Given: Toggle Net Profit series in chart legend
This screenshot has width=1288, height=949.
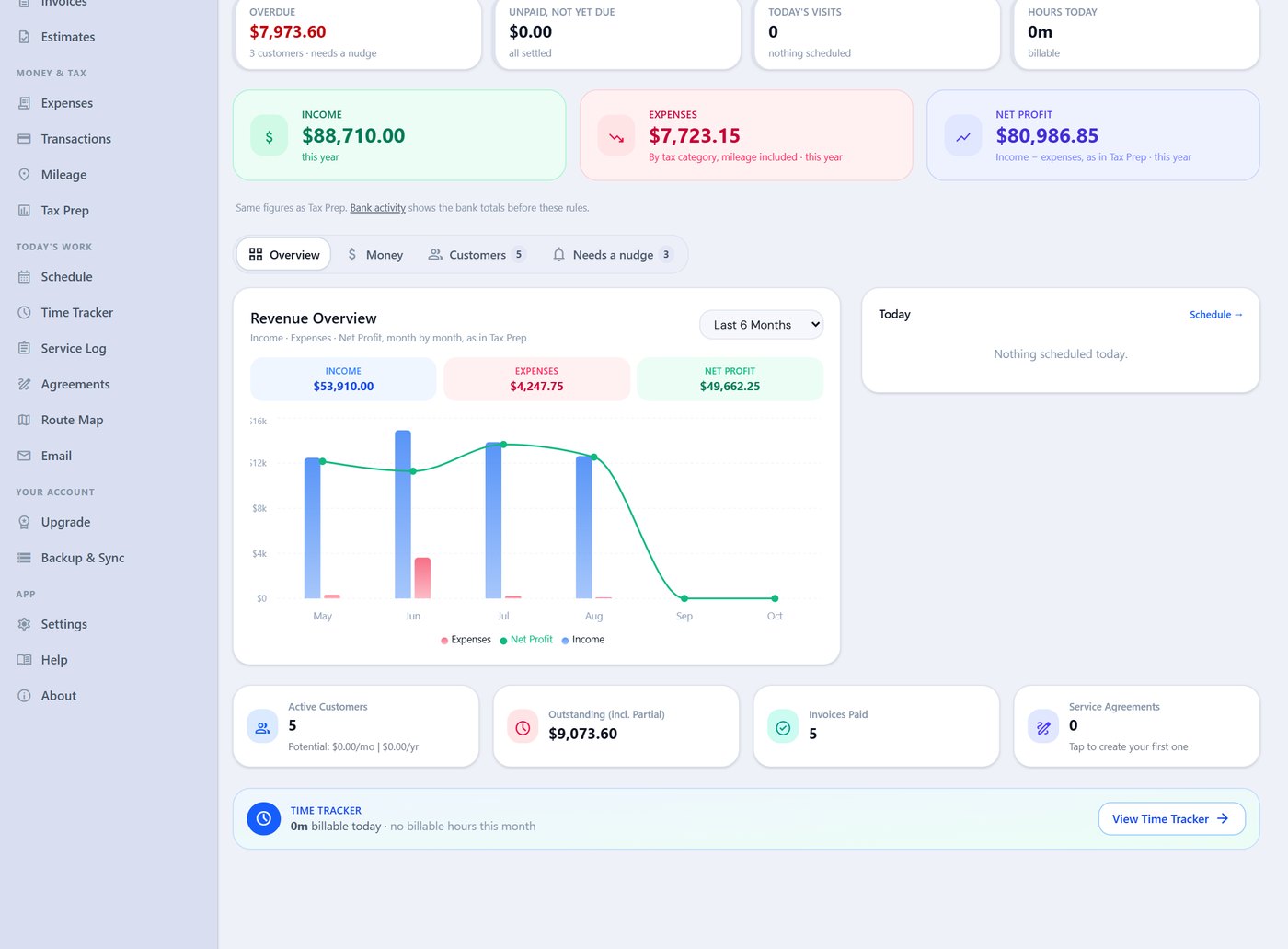Looking at the screenshot, I should pos(526,640).
